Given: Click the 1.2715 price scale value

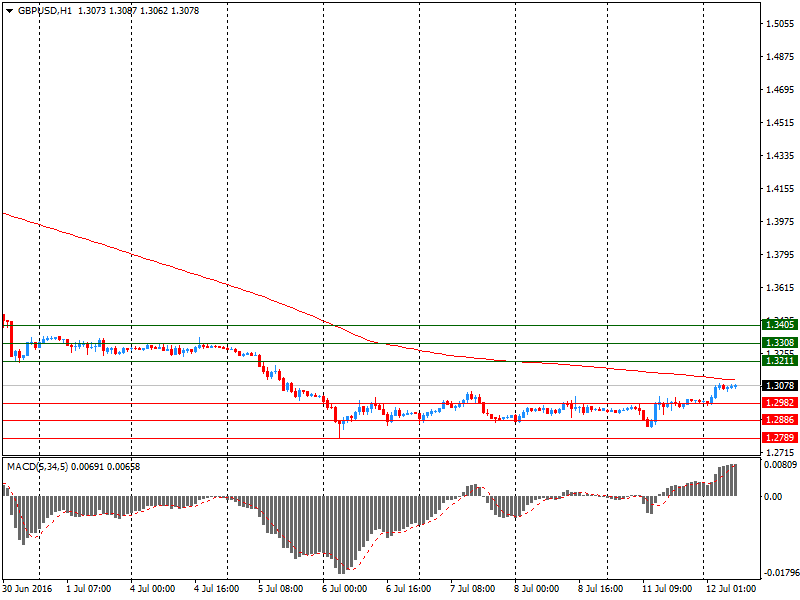Looking at the screenshot, I should 780,453.
